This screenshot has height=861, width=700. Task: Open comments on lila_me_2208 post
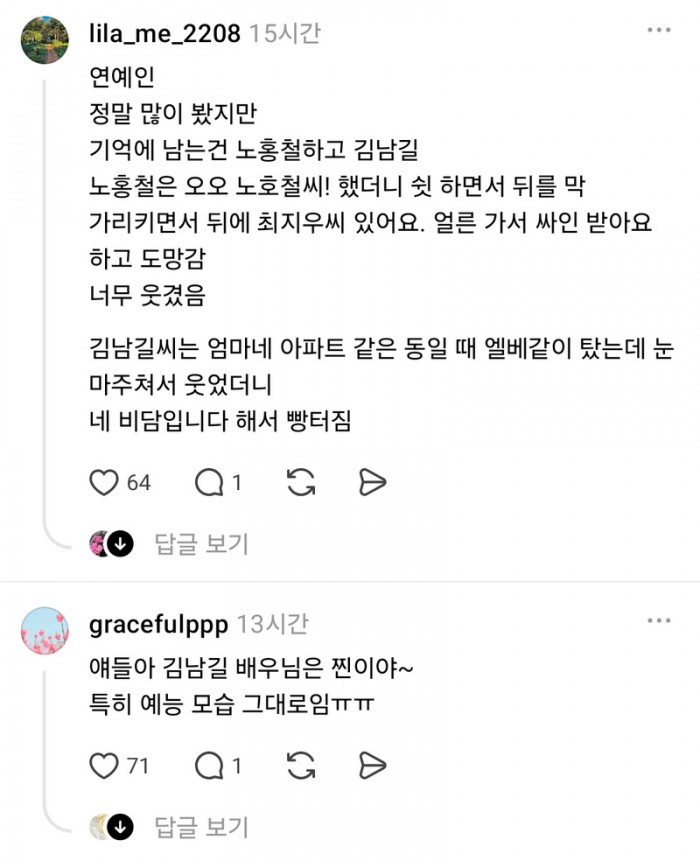(x=209, y=483)
